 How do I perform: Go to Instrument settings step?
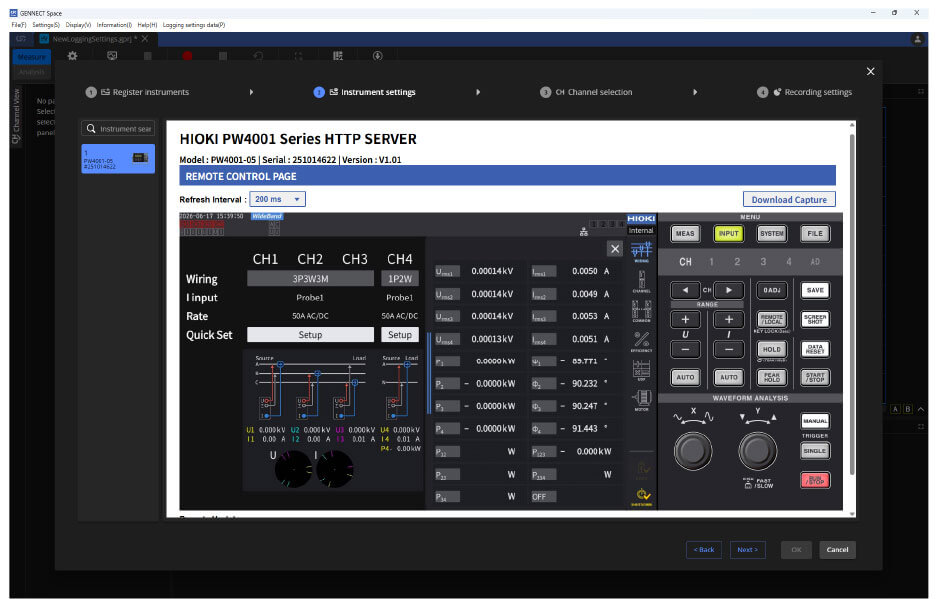[x=365, y=92]
